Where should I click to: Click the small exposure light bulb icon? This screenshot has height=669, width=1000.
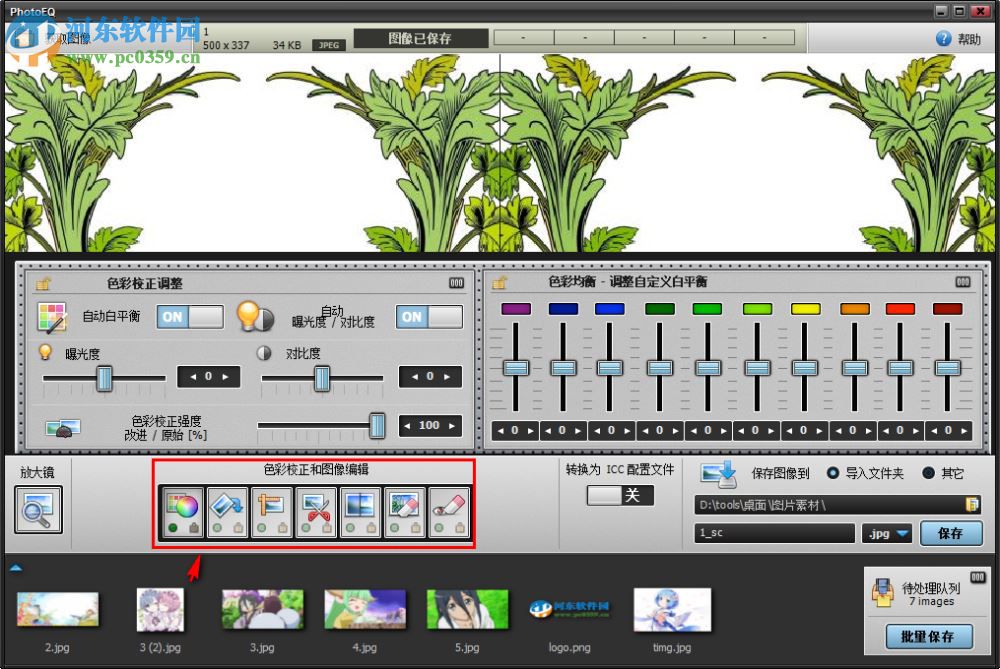(45, 352)
